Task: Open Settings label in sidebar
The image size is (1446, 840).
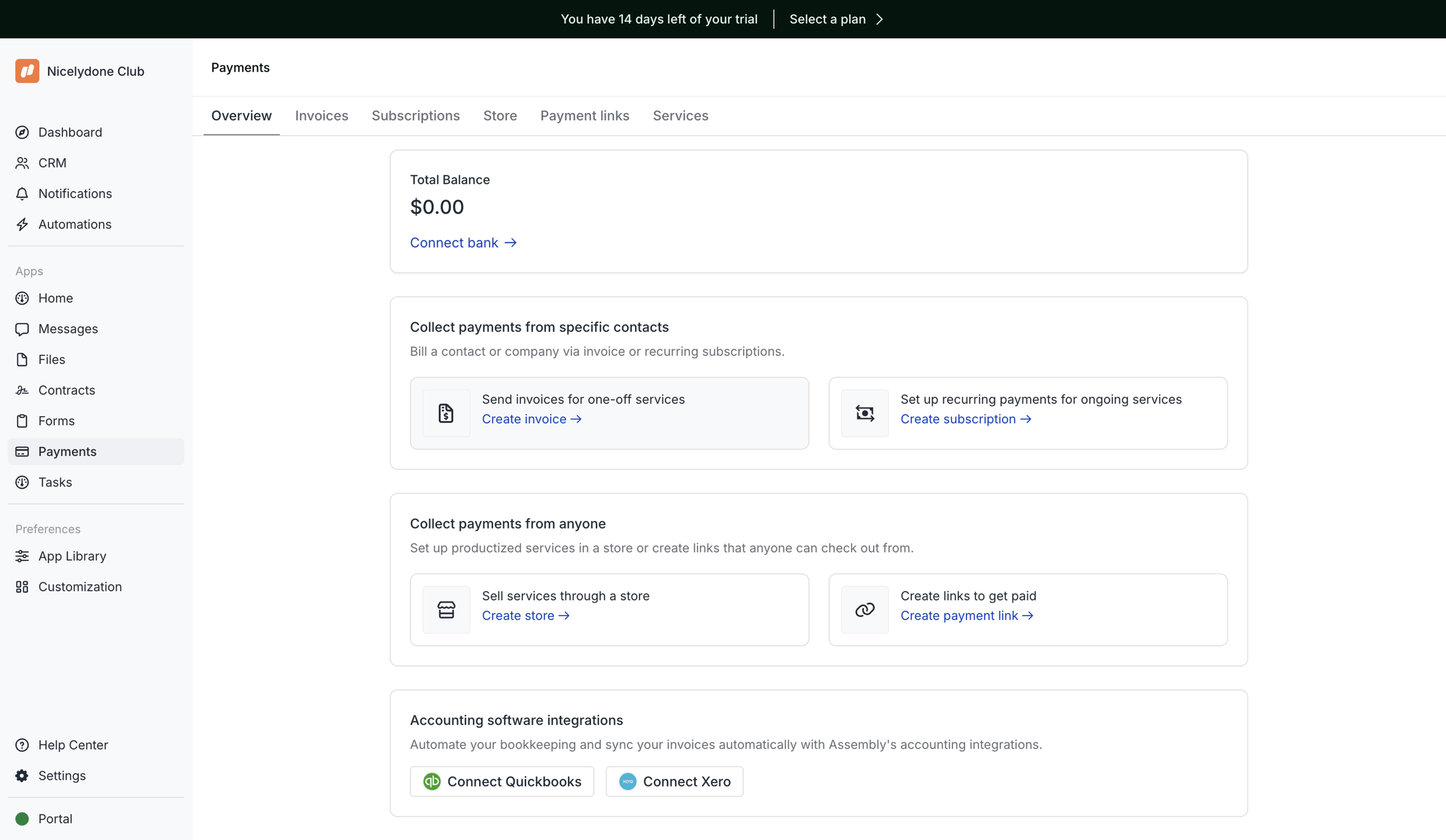Action: [x=62, y=776]
